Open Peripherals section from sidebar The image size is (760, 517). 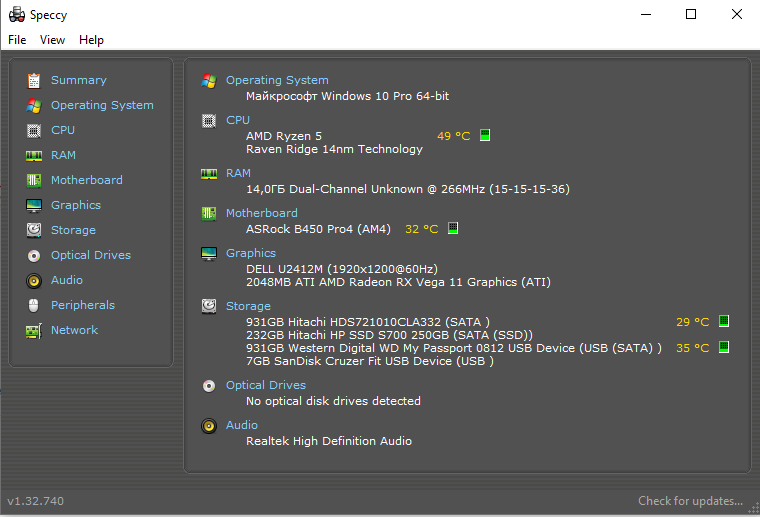(x=83, y=306)
